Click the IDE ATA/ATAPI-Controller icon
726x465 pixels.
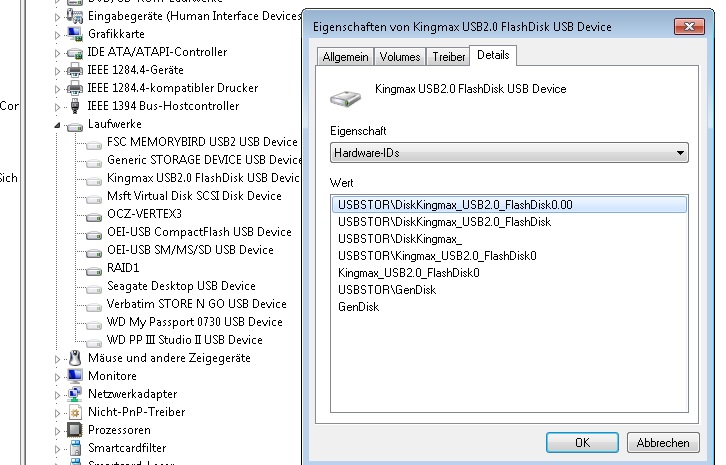(x=74, y=52)
